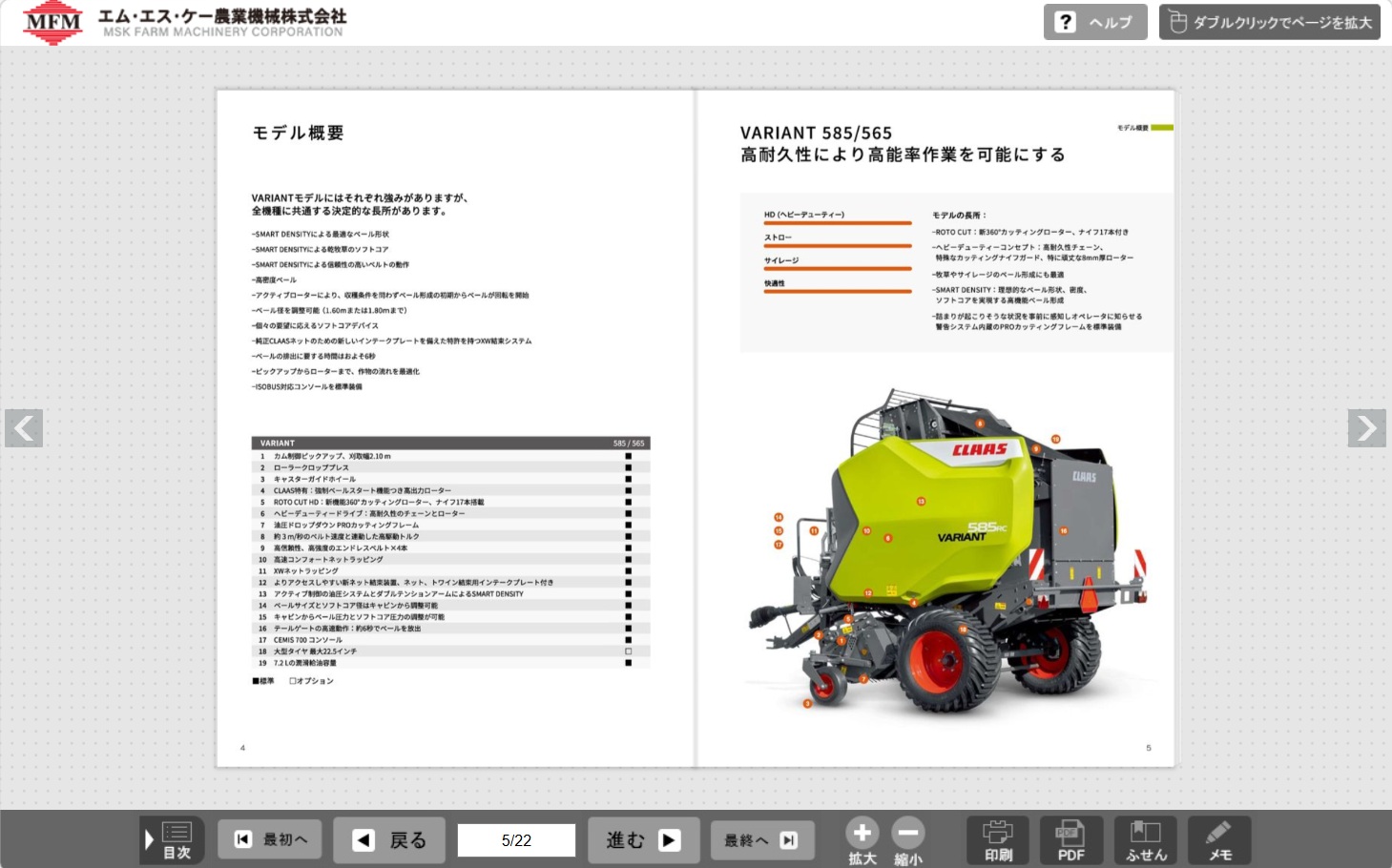Viewport: 1392px width, 868px height.
Task: Go to next page with right arrow
Action: pos(1367,428)
